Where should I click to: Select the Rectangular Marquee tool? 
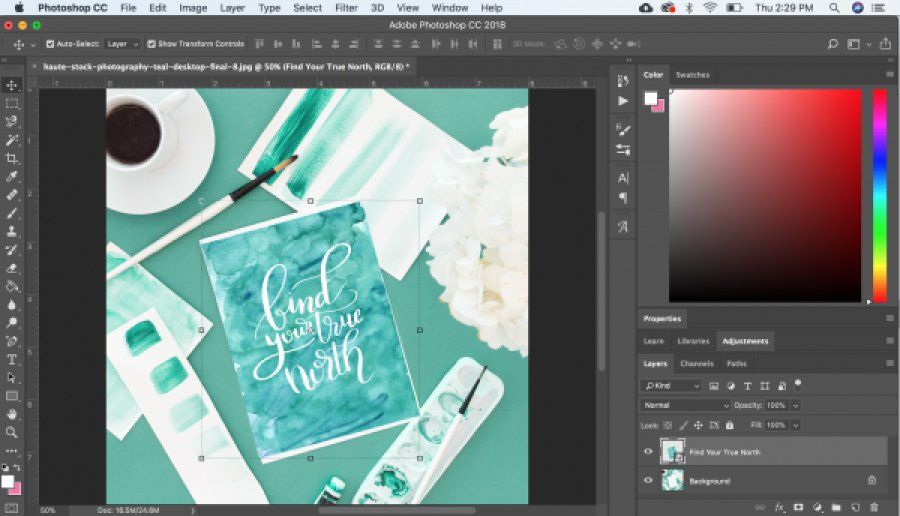[11, 104]
